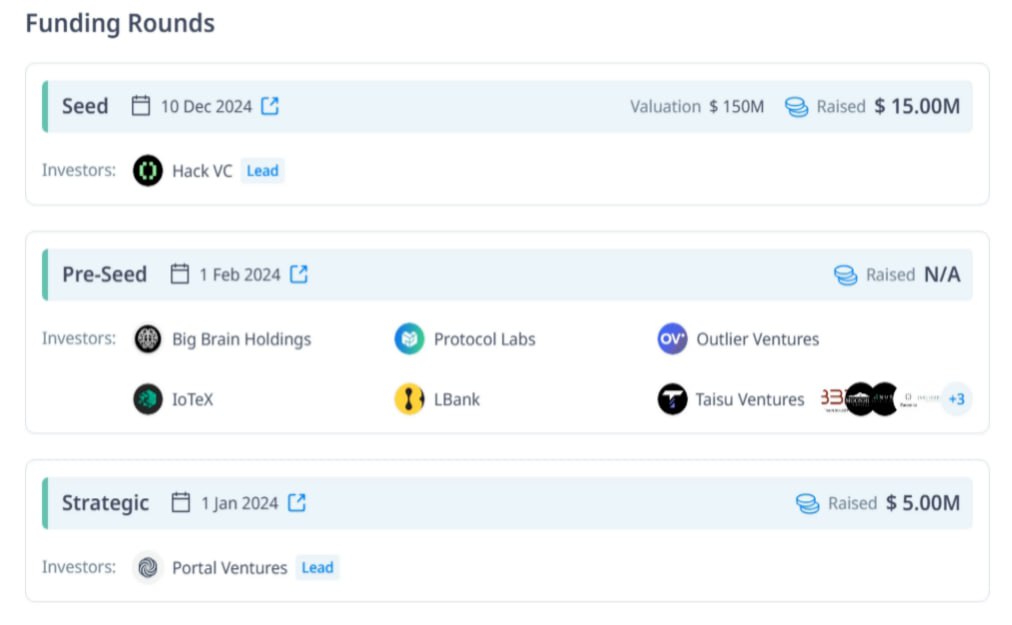The width and height of the screenshot is (1012, 625).
Task: Click the Lead badge next to Hack VC
Action: 263,170
